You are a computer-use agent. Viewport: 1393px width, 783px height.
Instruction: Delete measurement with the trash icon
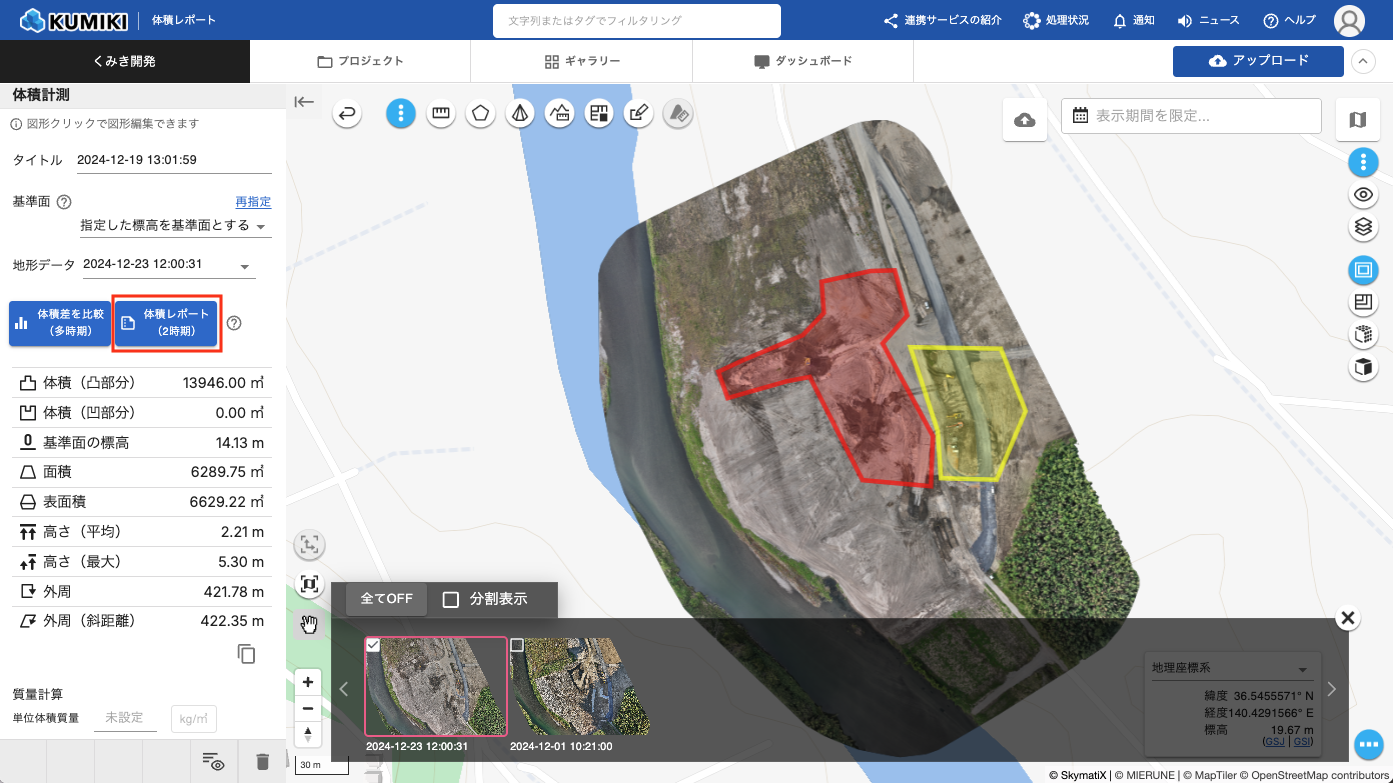[x=263, y=762]
